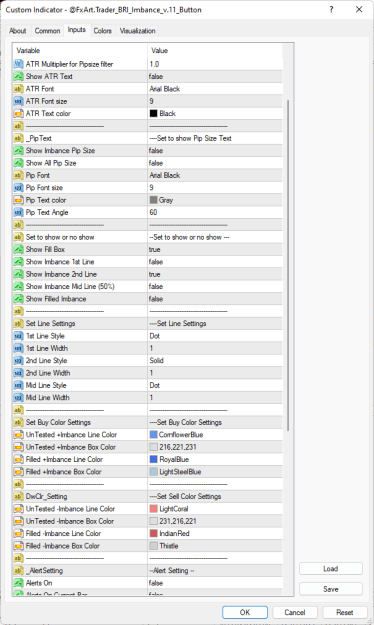Open the LightCoral line color dropdown
The height and width of the screenshot is (625, 374).
point(215,509)
